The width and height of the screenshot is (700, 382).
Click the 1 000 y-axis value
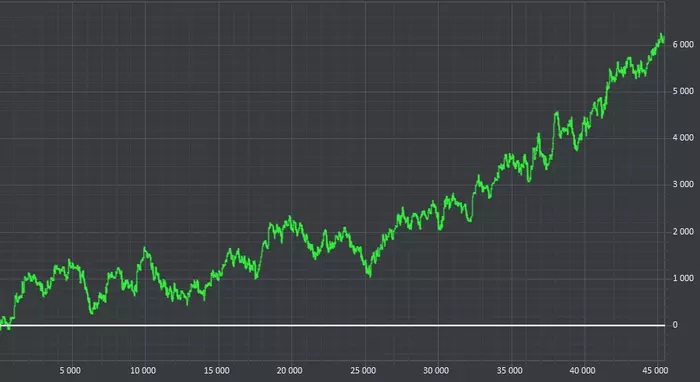[683, 278]
